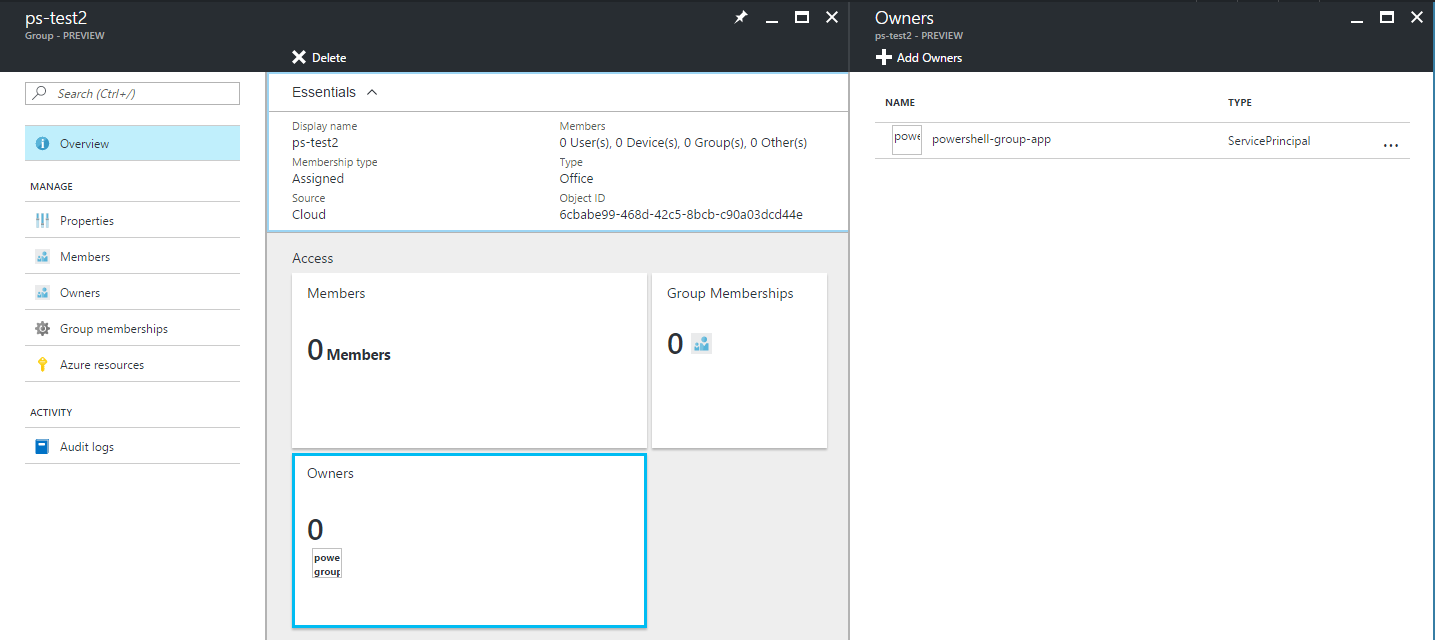
Task: Click the Type value Office
Action: point(576,178)
